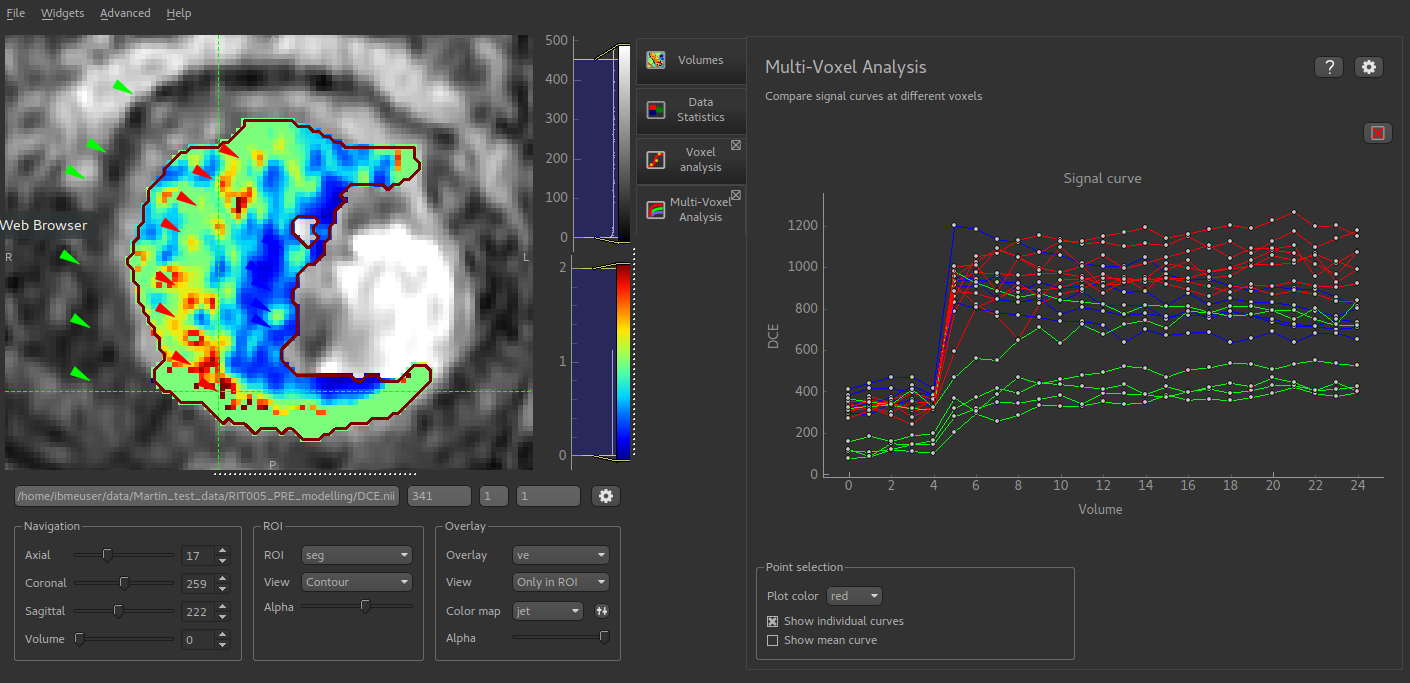This screenshot has width=1410, height=683.
Task: Open the Volumes widget icon
Action: point(656,60)
